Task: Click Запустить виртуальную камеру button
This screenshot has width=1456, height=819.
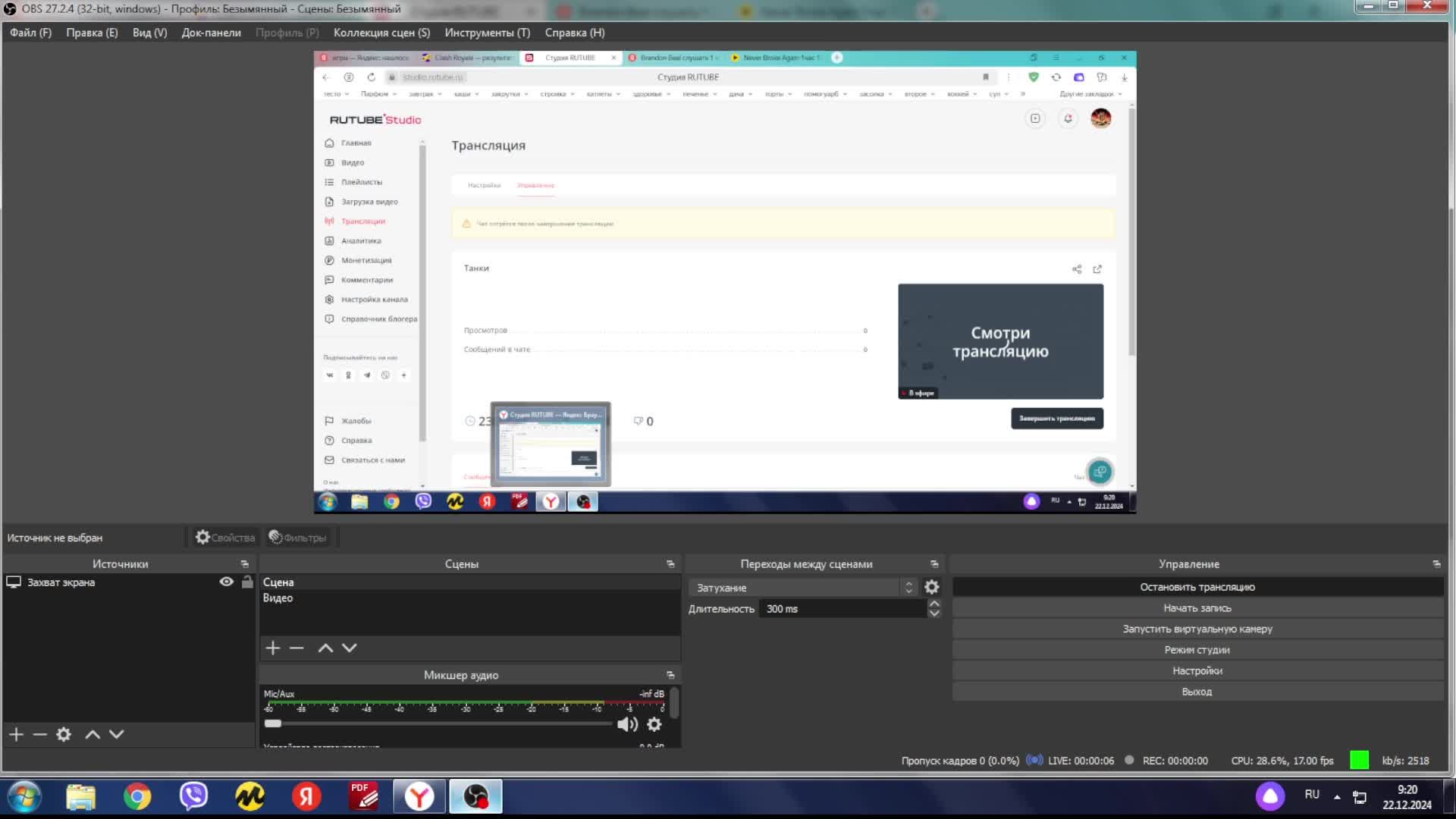Action: pos(1197,629)
